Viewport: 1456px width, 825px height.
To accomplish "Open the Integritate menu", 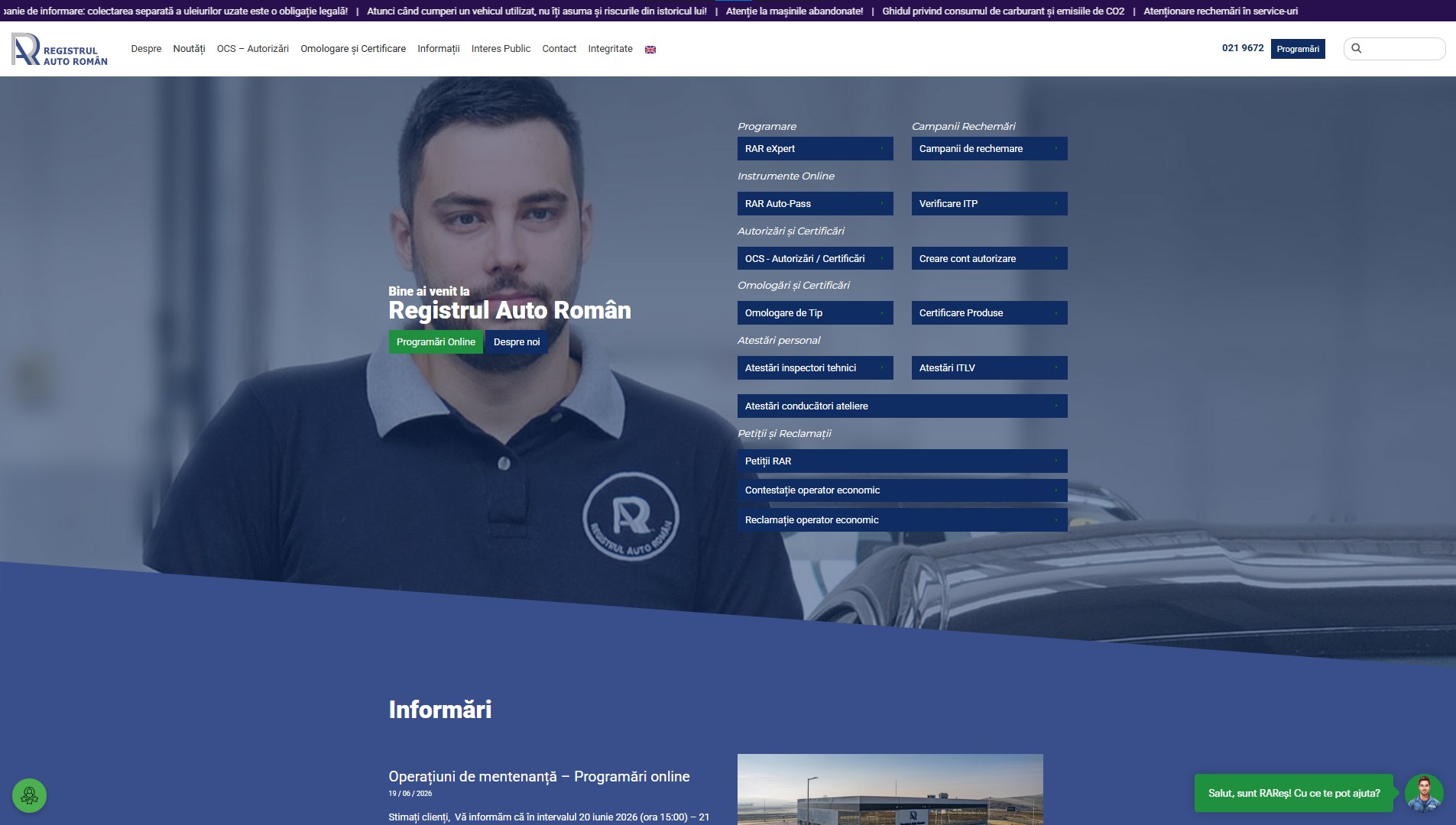I will tap(610, 49).
